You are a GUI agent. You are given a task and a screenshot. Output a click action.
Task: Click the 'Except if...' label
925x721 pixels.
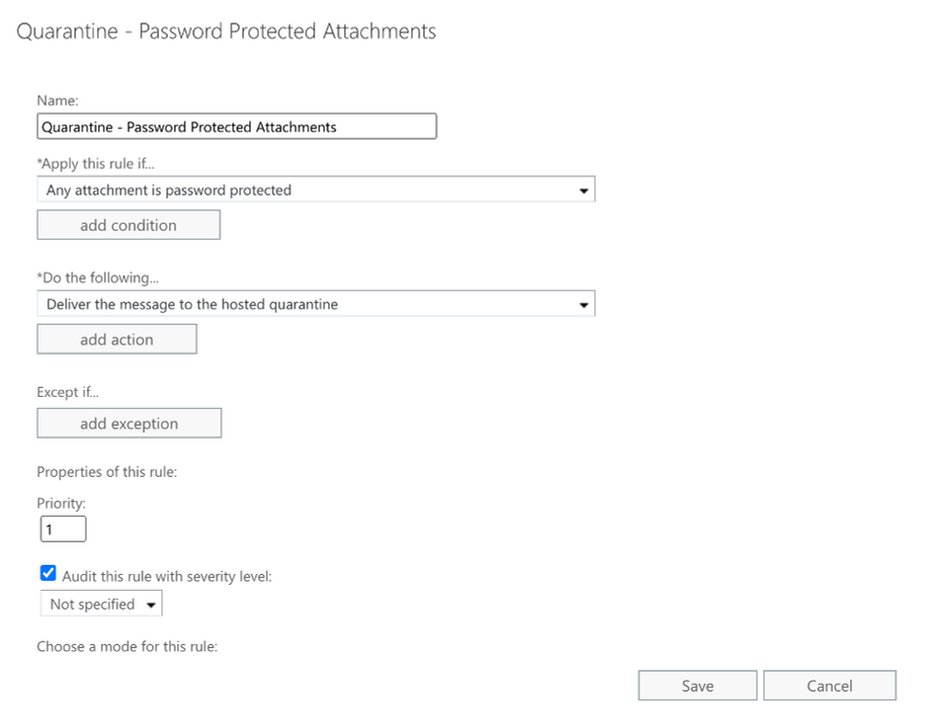[68, 392]
